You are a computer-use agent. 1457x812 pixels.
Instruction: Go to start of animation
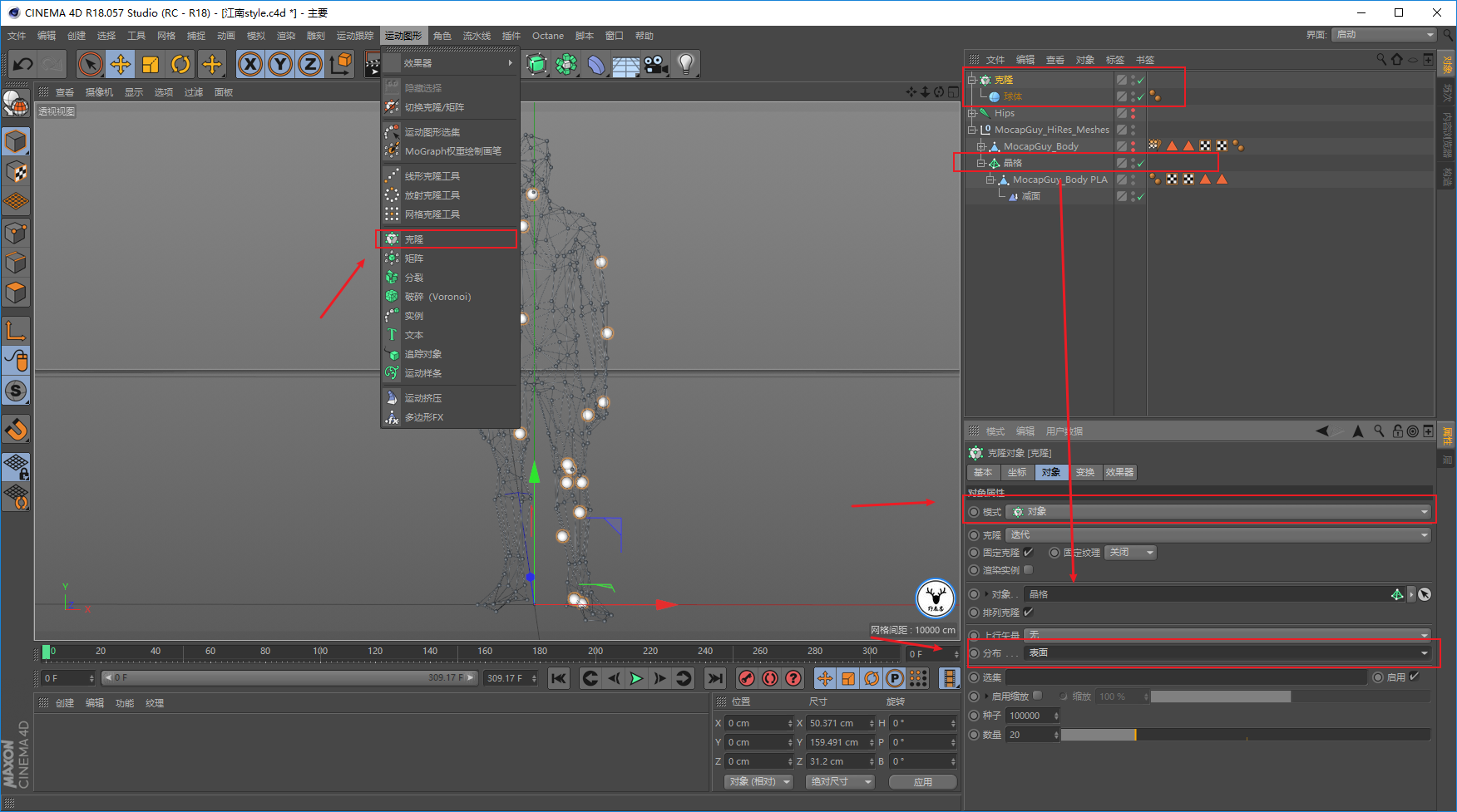point(559,678)
